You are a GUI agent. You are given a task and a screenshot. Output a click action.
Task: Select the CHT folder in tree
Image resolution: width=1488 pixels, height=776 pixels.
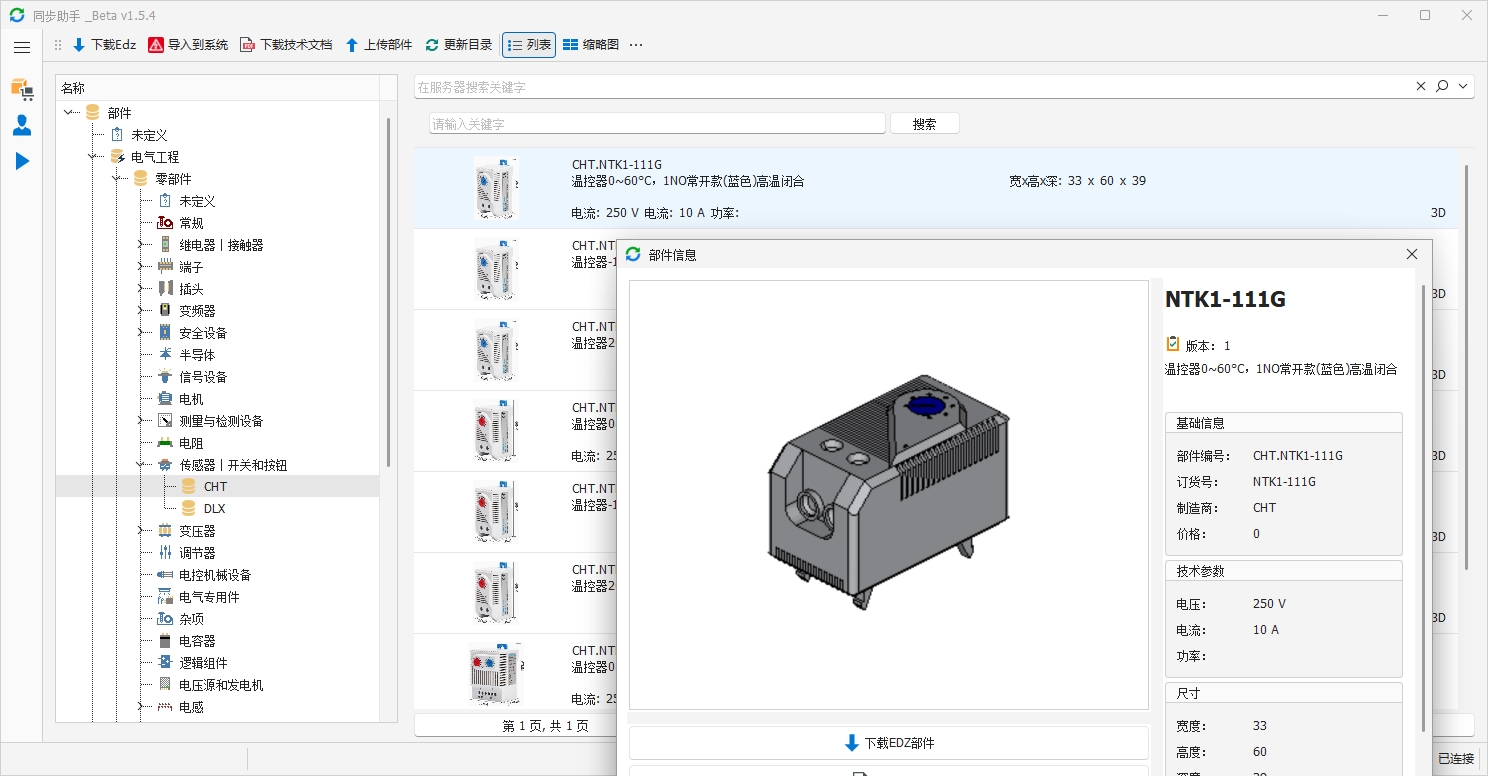(x=215, y=487)
